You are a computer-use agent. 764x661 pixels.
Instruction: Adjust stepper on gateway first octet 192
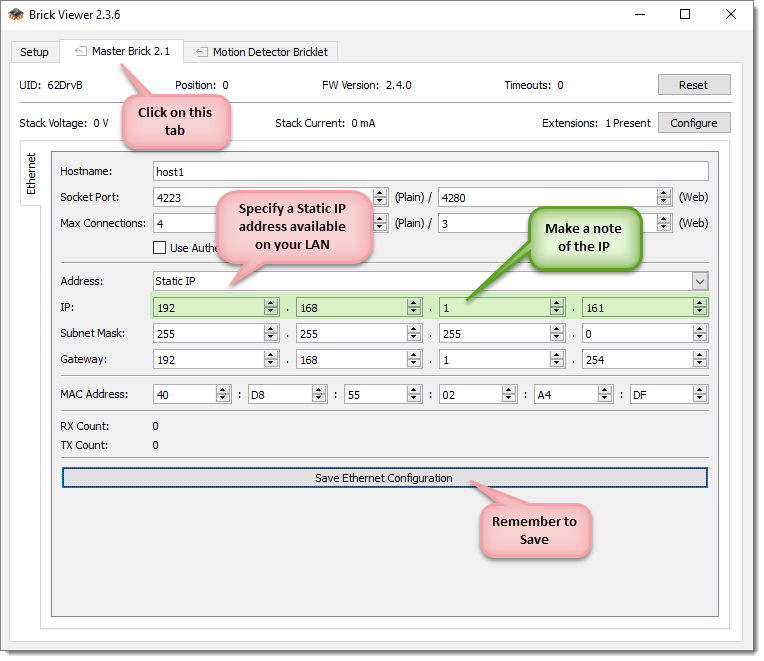click(271, 359)
